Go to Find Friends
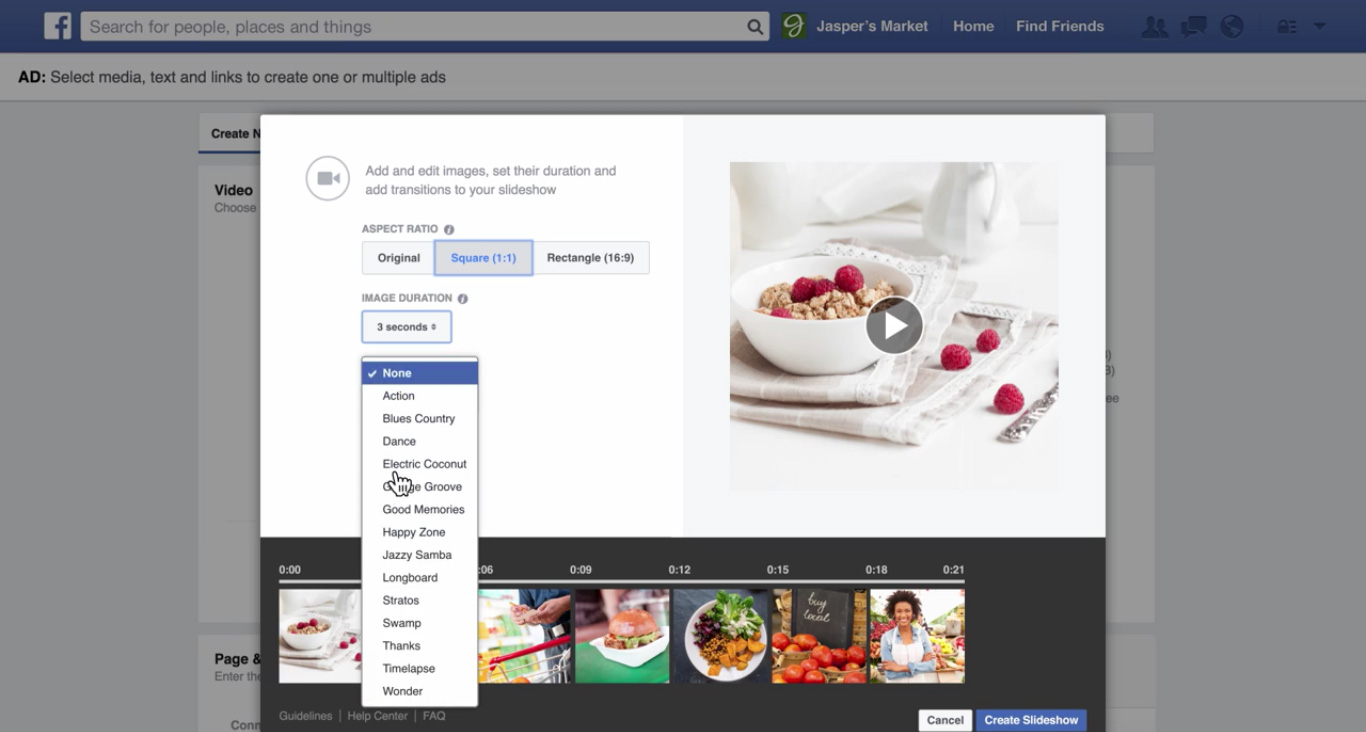This screenshot has height=732, width=1366. pyautogui.click(x=1060, y=26)
